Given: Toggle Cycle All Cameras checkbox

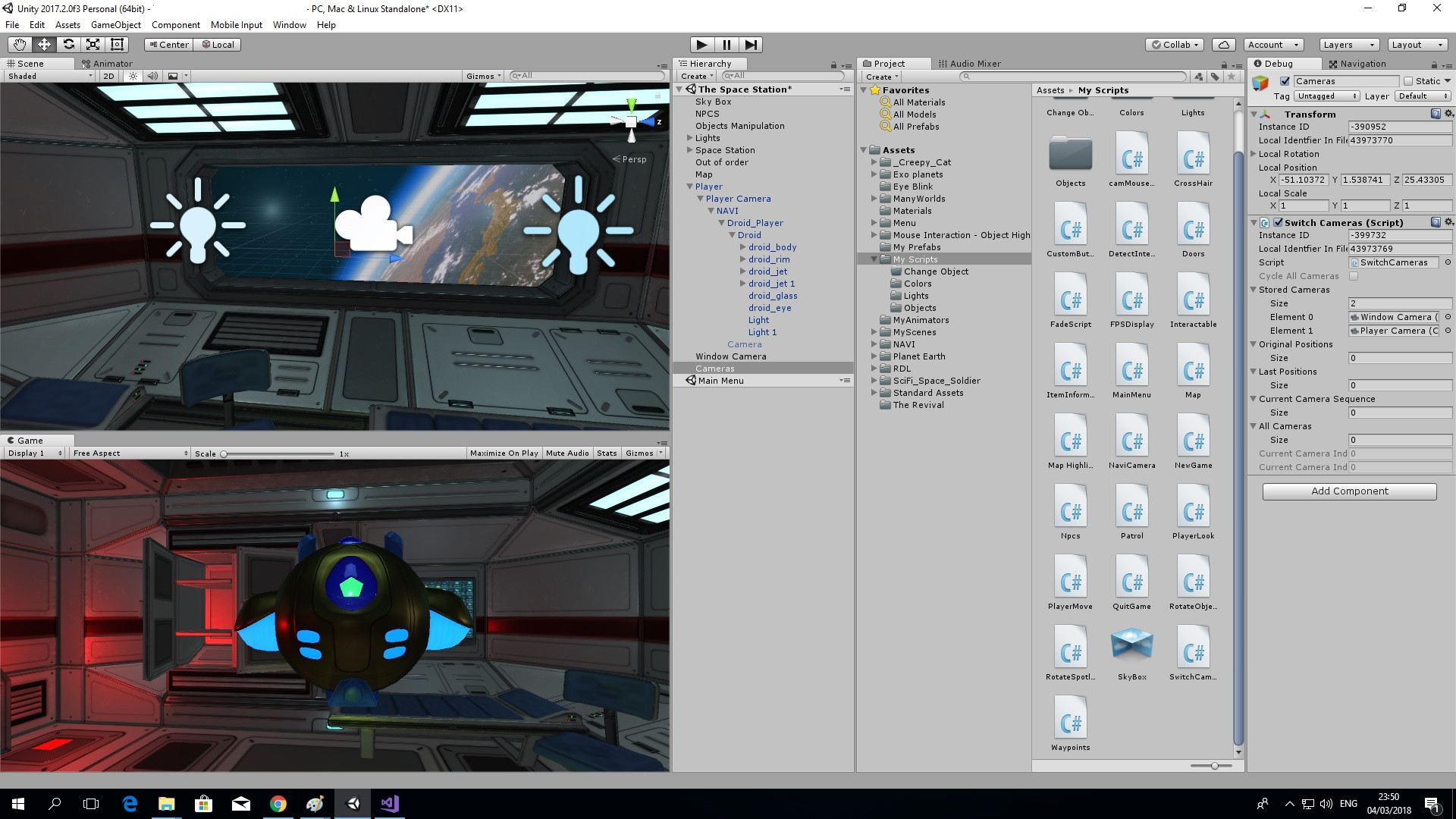Looking at the screenshot, I should coord(1354,276).
